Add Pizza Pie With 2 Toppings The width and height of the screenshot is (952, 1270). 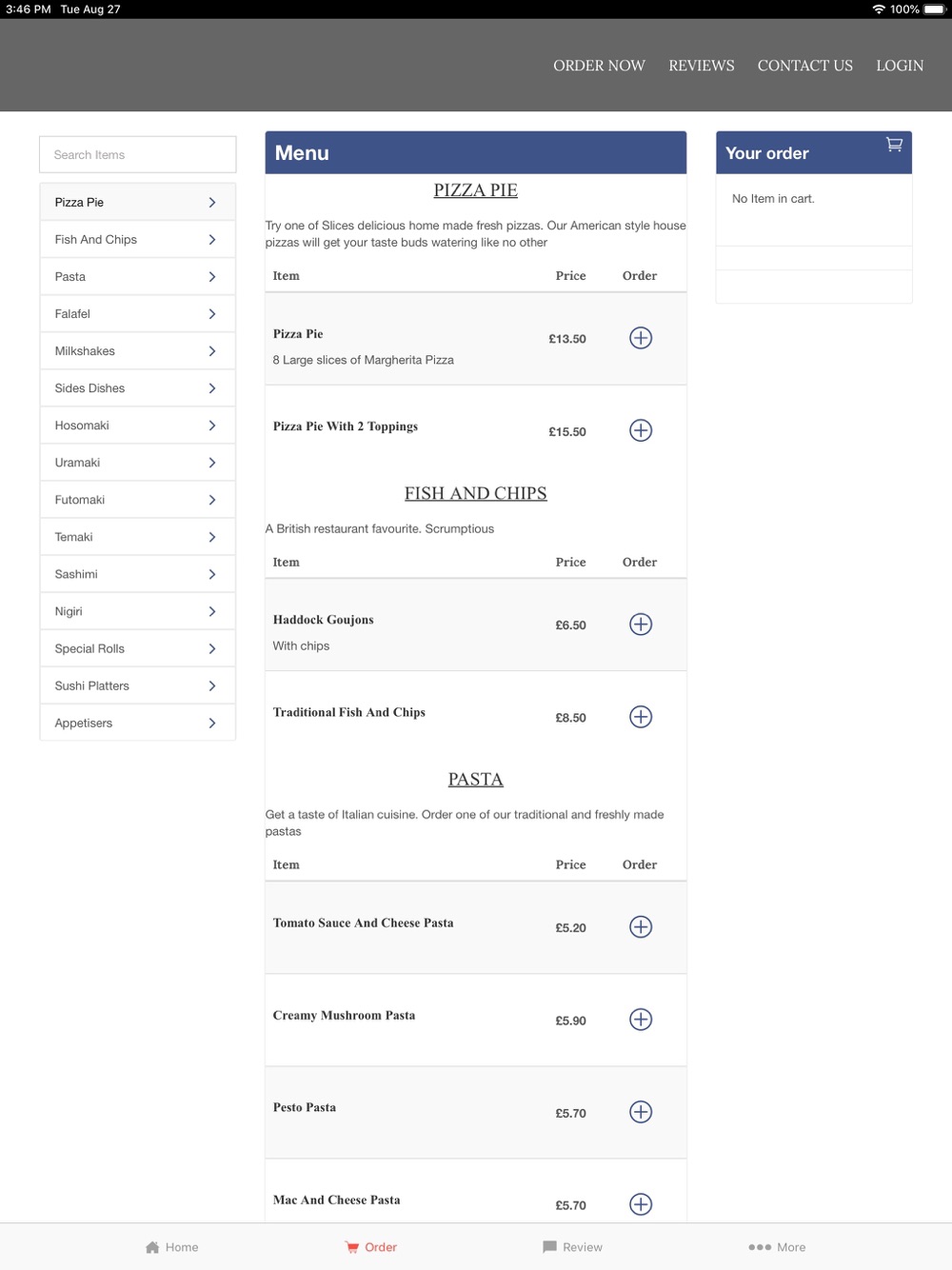click(641, 430)
